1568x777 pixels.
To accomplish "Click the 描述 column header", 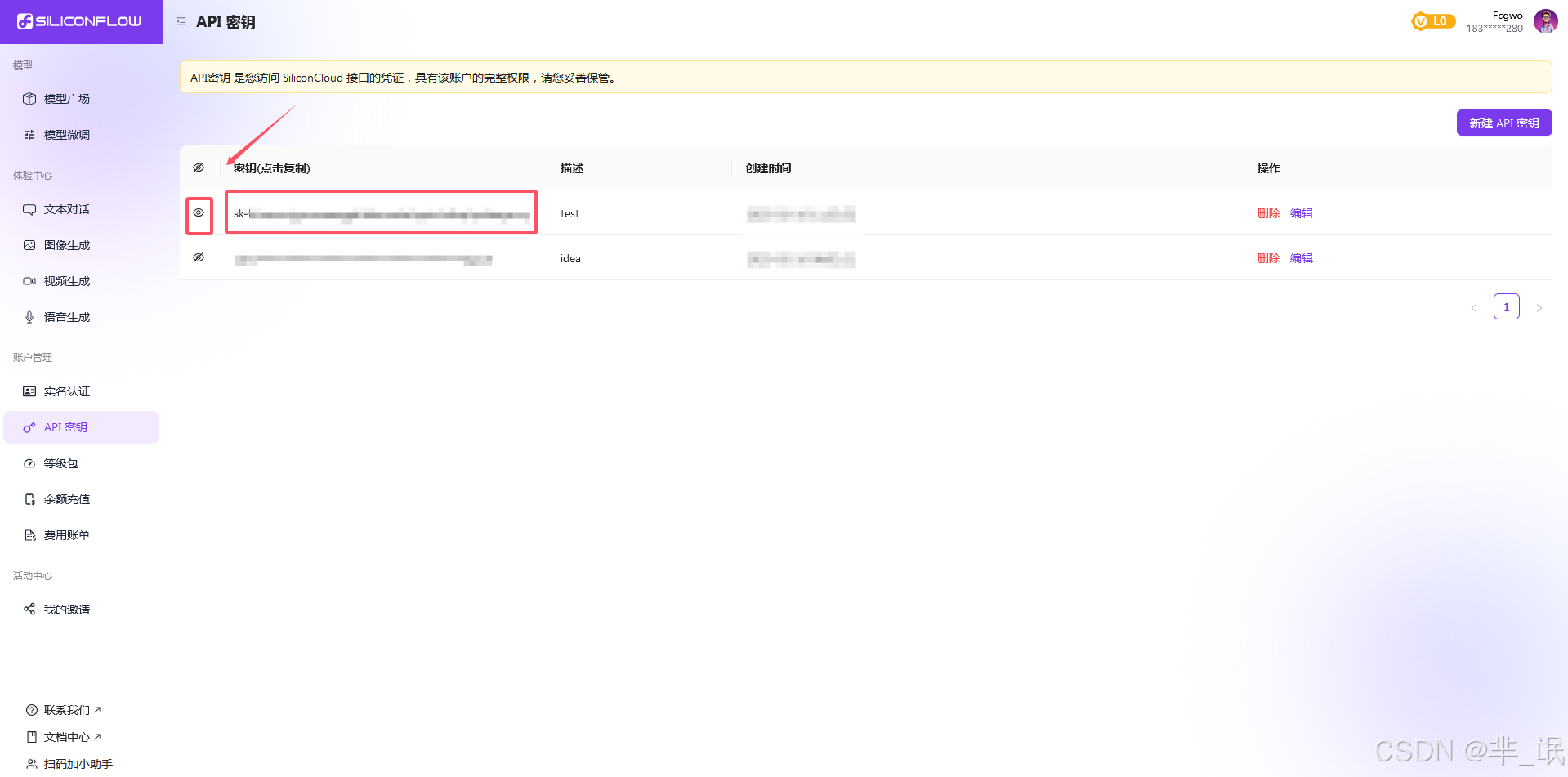I will (571, 168).
